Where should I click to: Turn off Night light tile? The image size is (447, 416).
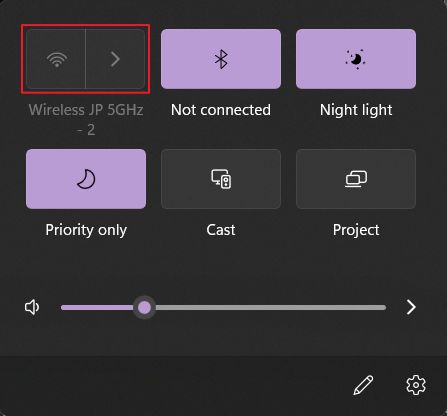click(x=356, y=59)
